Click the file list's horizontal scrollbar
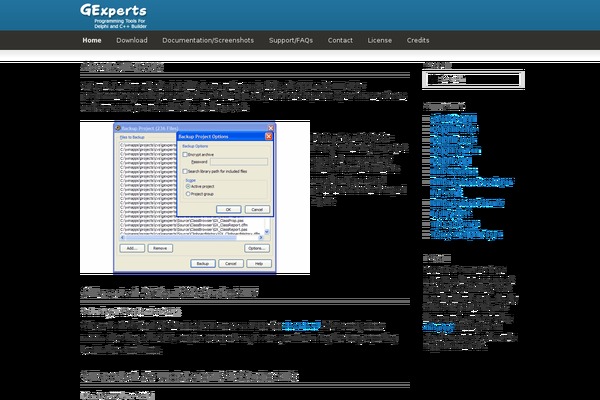This screenshot has height=400, width=600. tap(191, 238)
